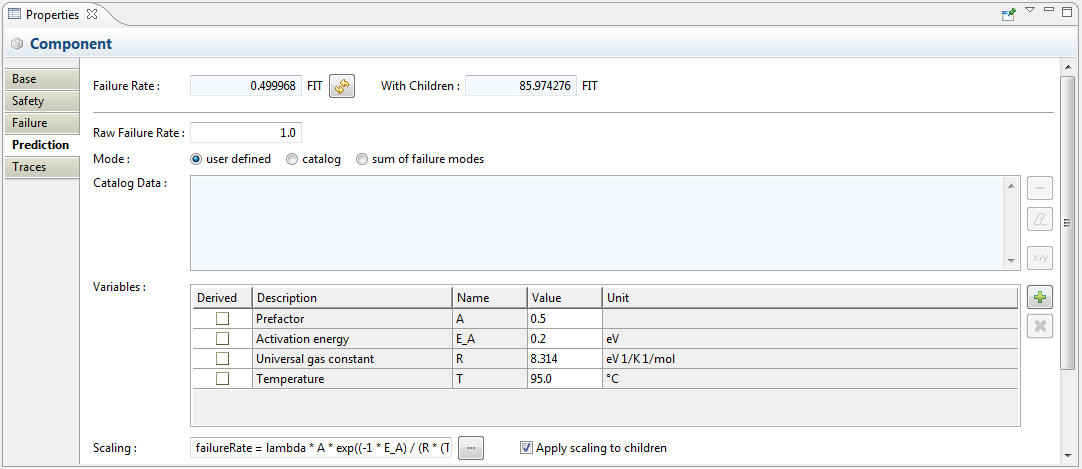Viewport: 1082px width, 469px height.
Task: Close the Properties view tab
Action: pos(92,14)
